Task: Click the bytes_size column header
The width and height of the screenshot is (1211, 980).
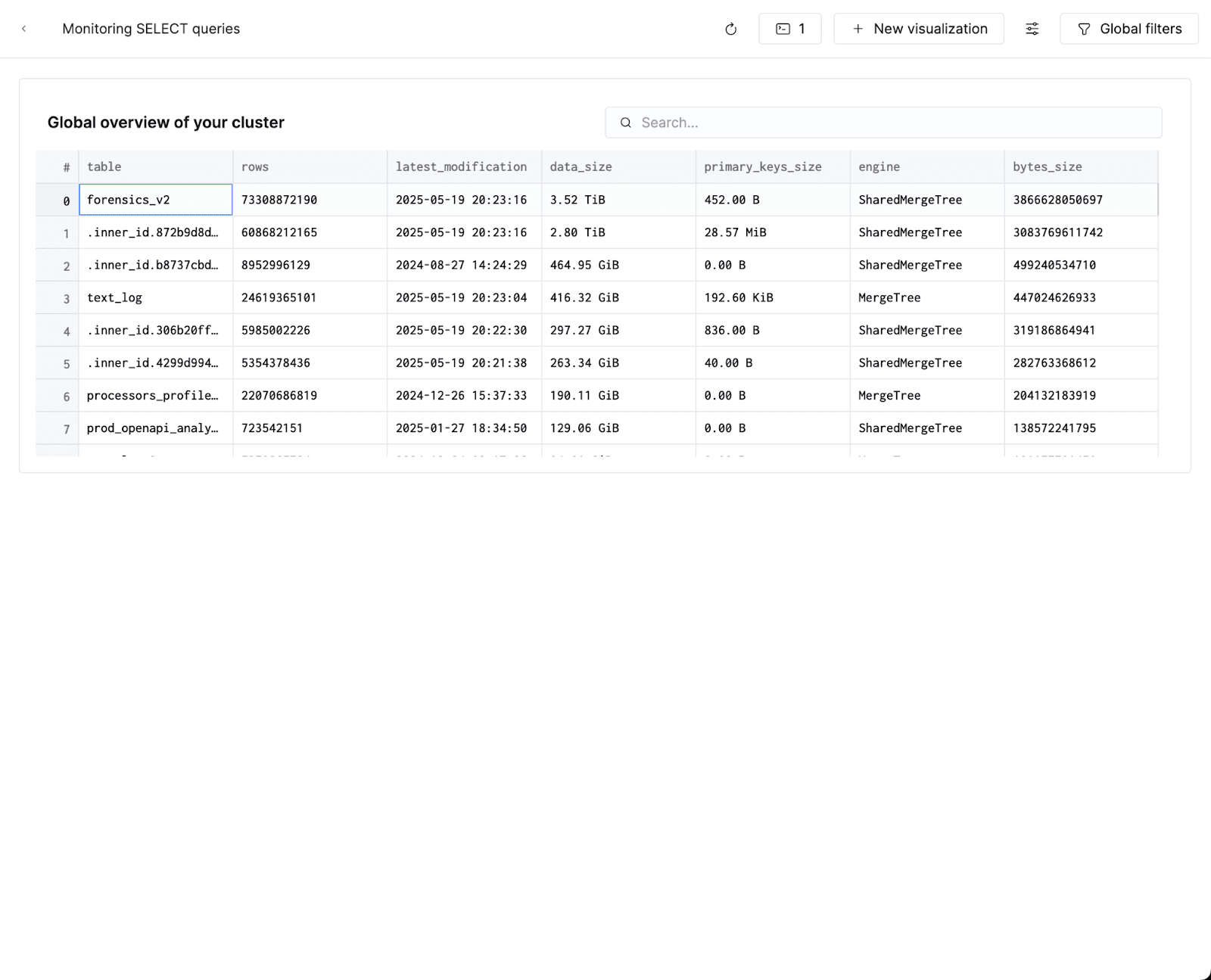Action: (1047, 166)
